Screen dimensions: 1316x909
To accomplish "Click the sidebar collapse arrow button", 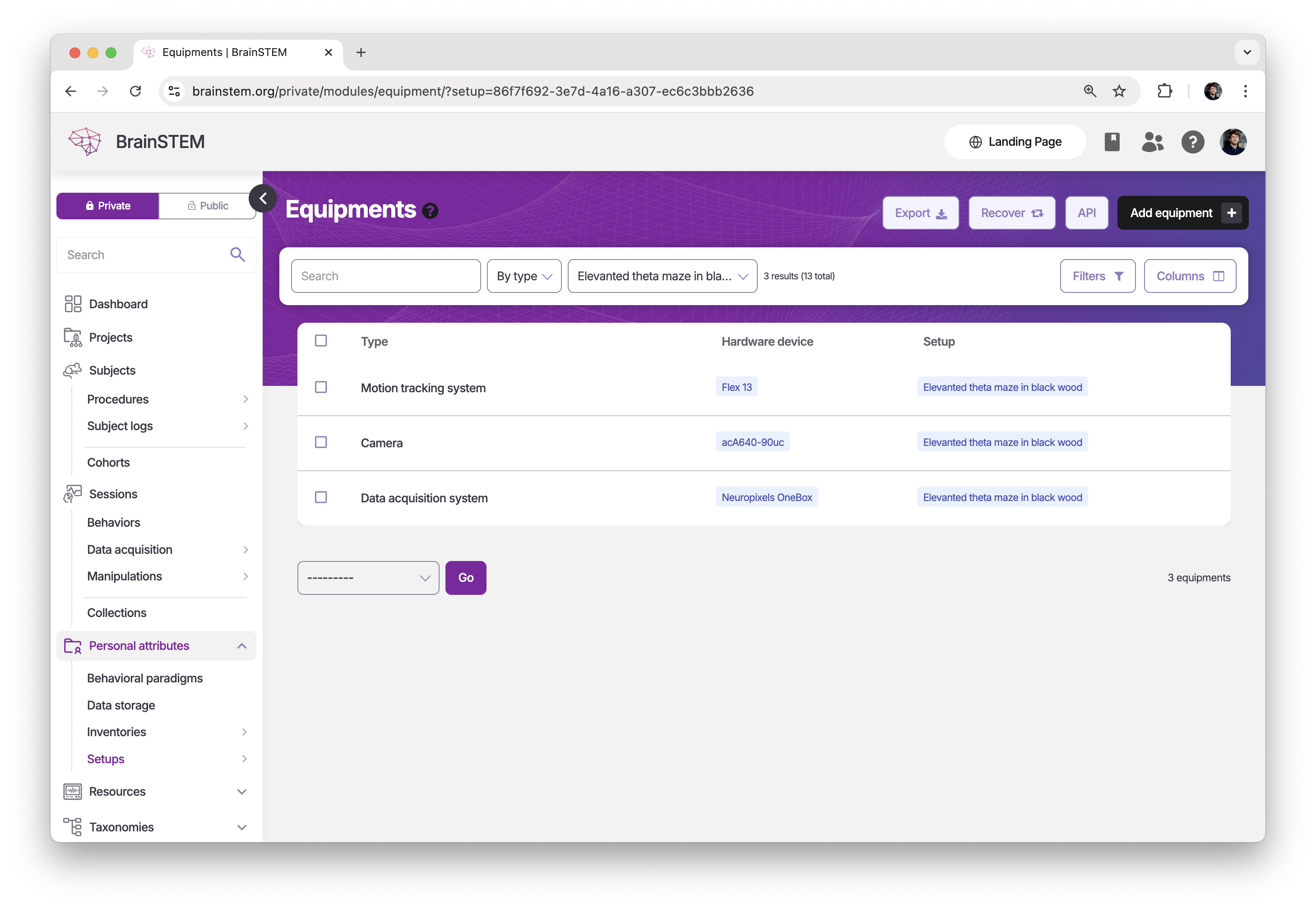I will pyautogui.click(x=263, y=199).
